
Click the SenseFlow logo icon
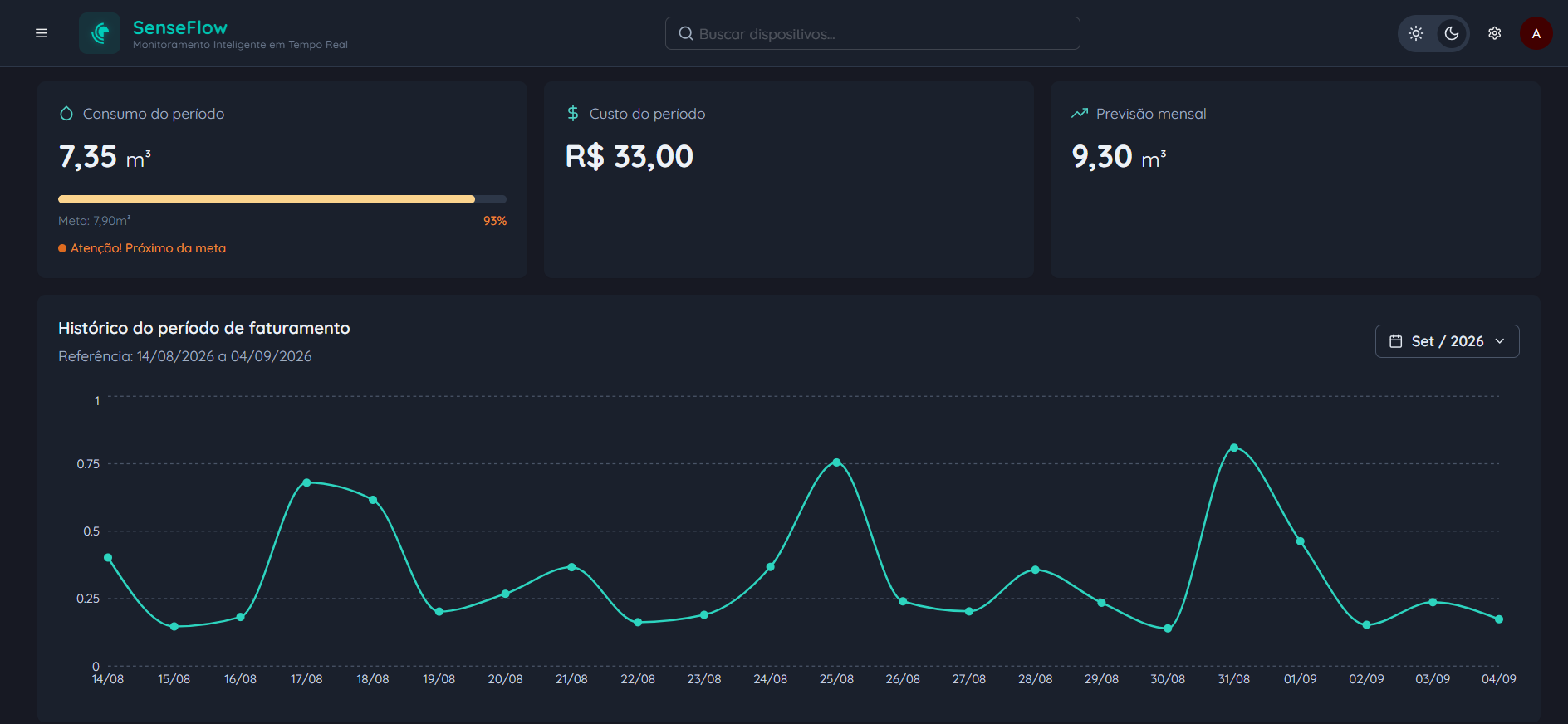tap(100, 33)
